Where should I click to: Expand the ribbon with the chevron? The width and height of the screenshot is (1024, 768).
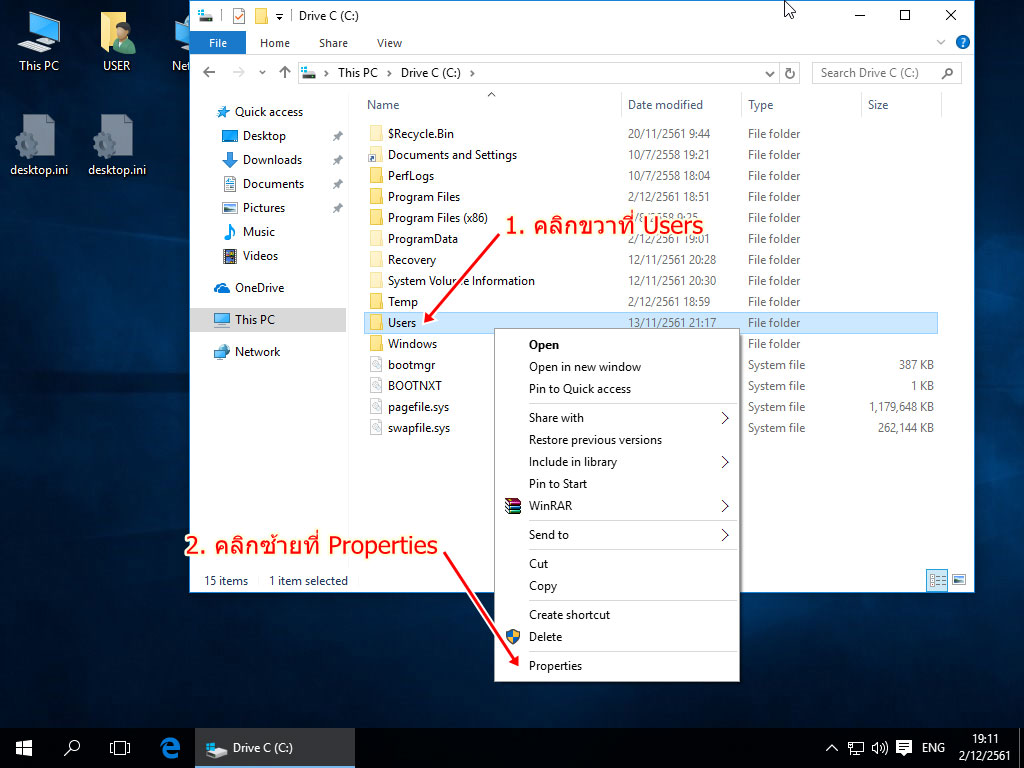point(941,43)
